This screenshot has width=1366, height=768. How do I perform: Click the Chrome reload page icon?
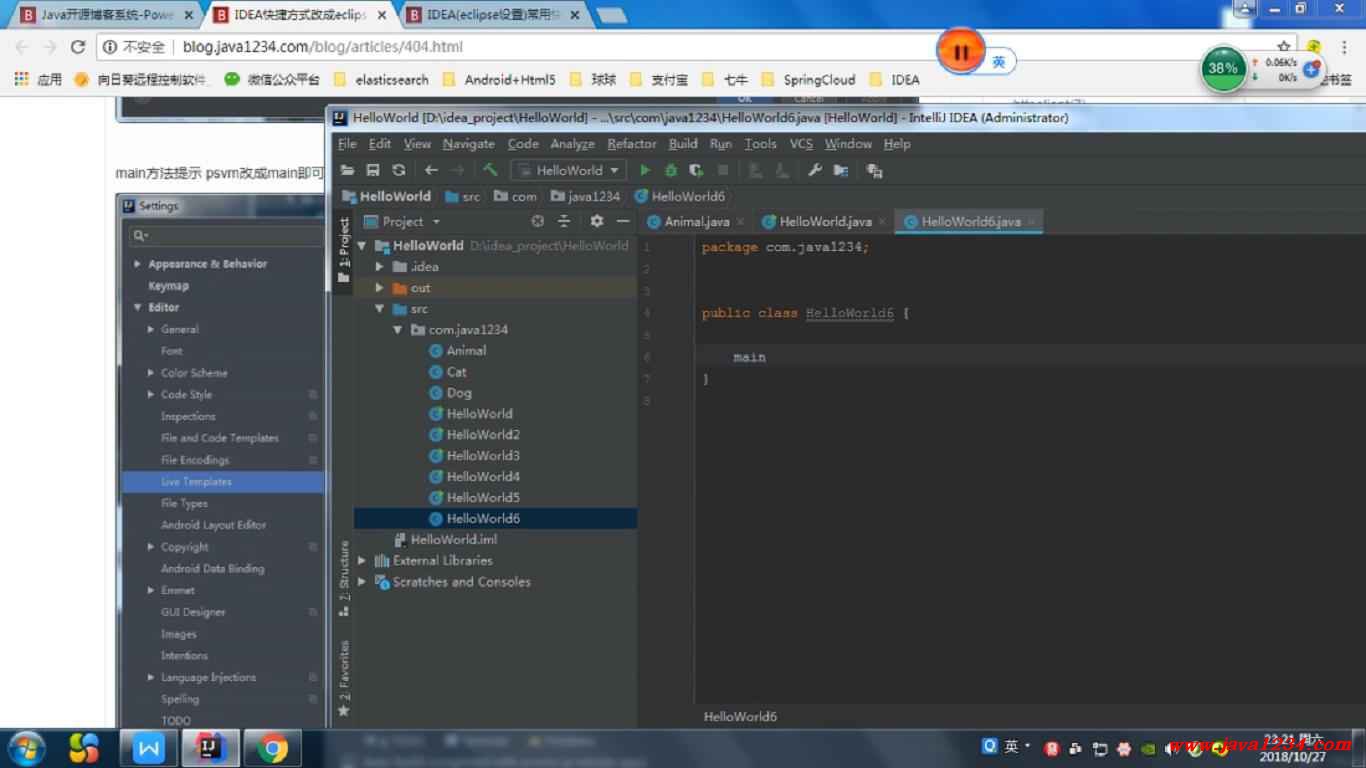[78, 47]
